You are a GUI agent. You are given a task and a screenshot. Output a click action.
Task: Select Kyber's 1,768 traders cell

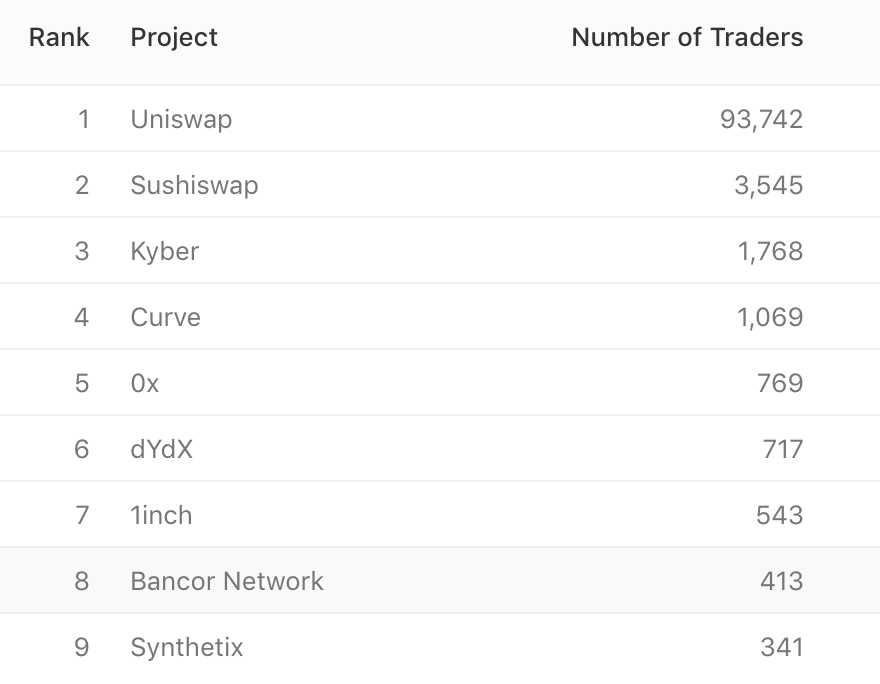coord(770,251)
